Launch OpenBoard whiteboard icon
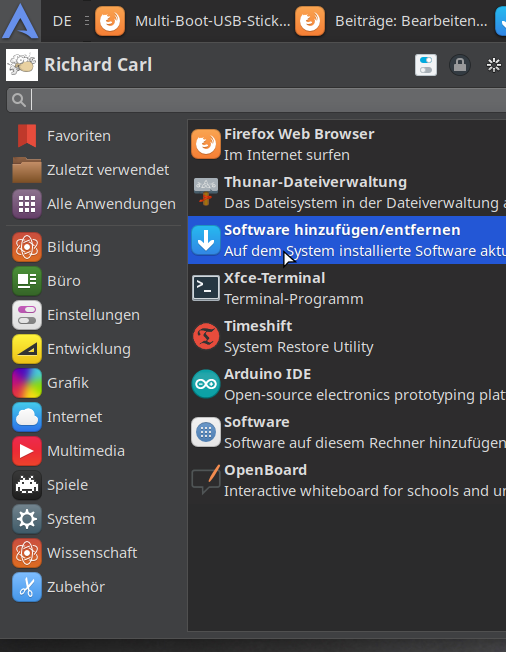506x652 pixels. click(206, 480)
